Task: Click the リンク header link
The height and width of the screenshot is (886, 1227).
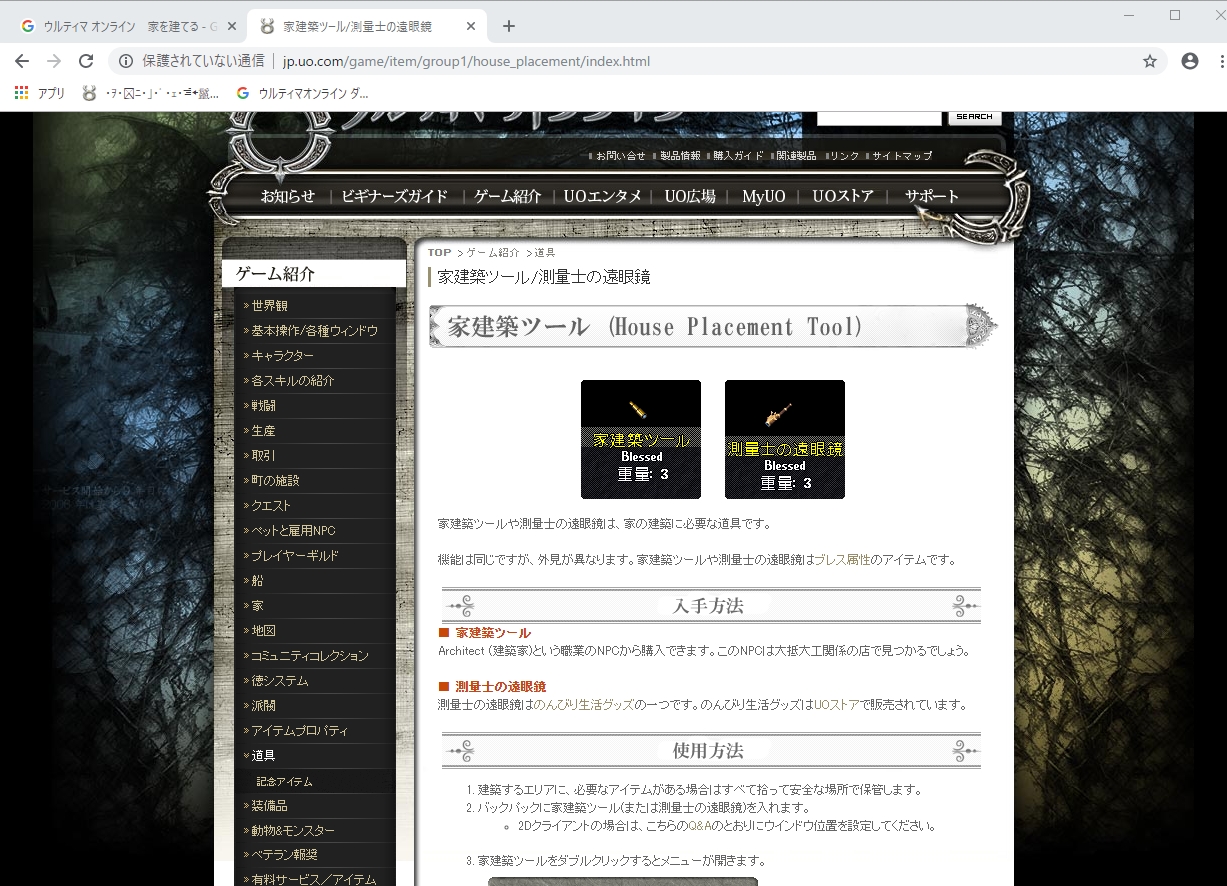Action: 843,156
